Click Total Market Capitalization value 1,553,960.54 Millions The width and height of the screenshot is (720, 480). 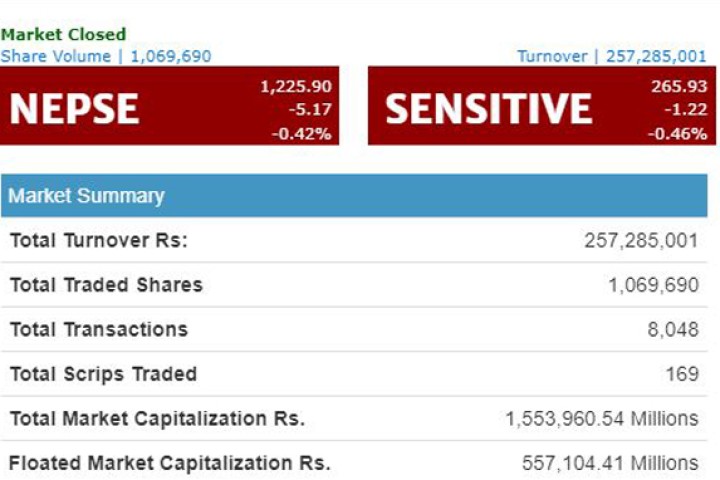point(602,418)
